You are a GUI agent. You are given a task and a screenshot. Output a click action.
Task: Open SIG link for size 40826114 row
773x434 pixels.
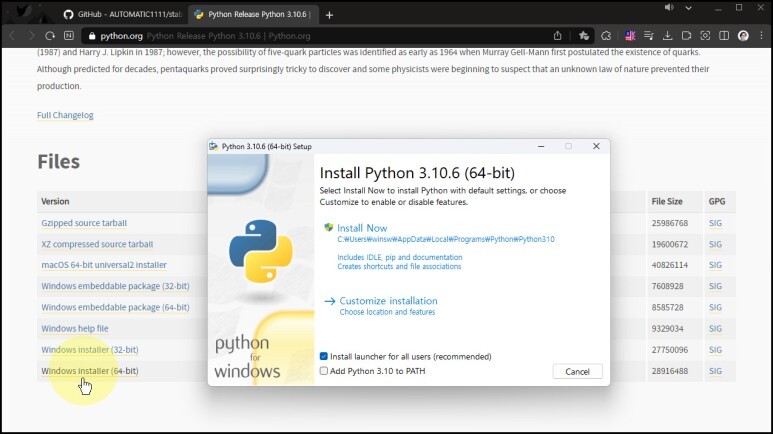(715, 265)
